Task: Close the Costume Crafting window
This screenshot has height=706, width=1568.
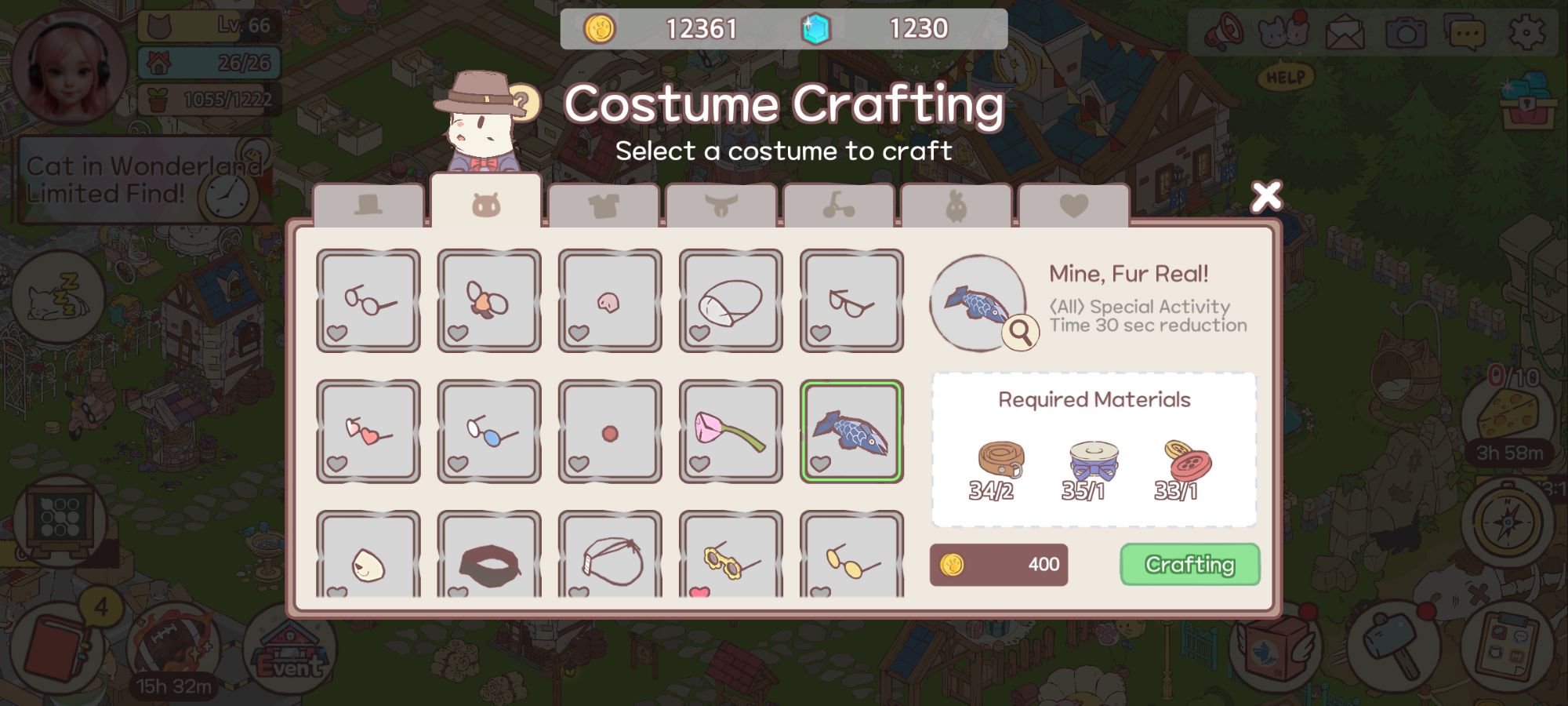Action: (x=1266, y=196)
